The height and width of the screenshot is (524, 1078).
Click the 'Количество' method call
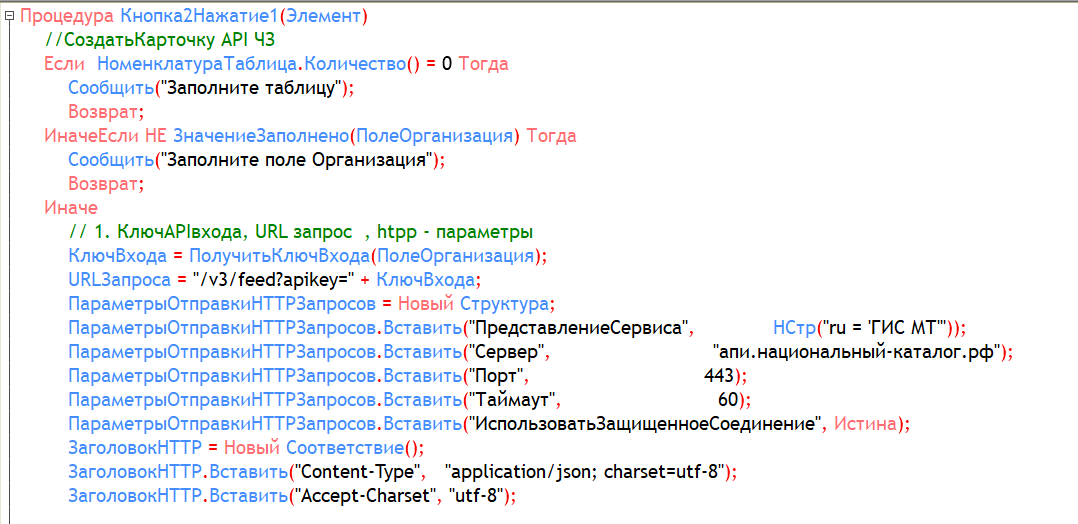pyautogui.click(x=354, y=65)
